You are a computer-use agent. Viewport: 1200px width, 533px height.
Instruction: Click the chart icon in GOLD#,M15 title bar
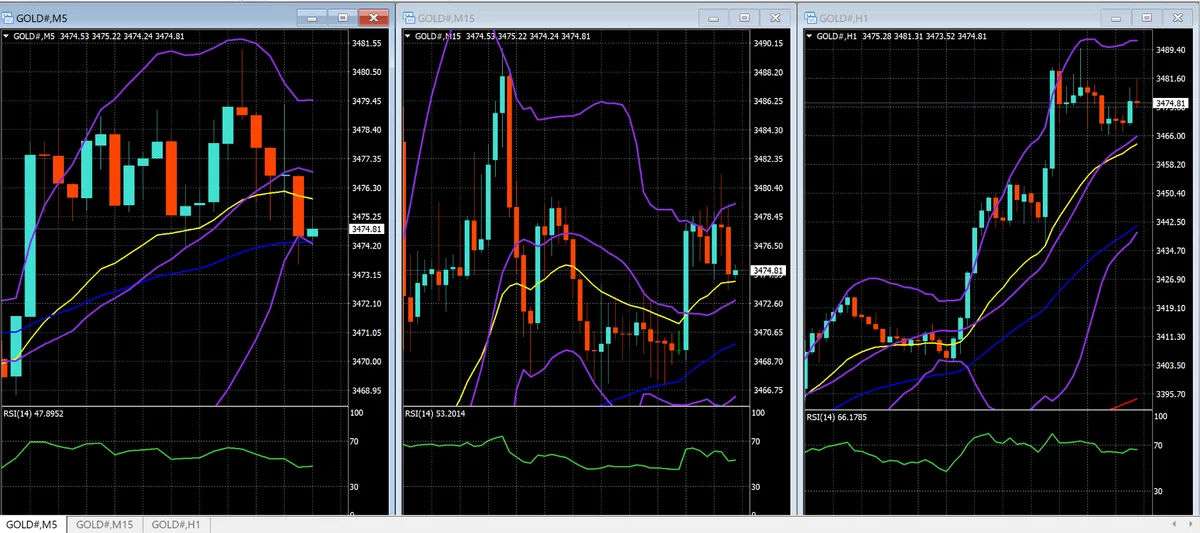click(410, 18)
